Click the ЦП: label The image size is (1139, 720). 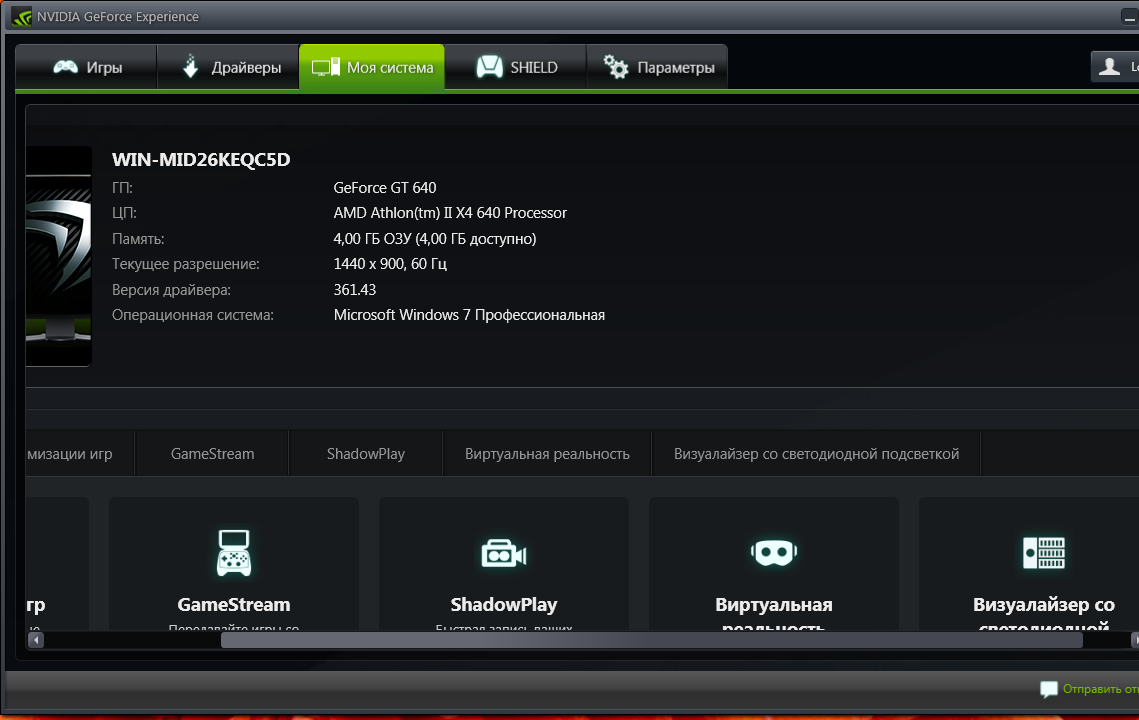(x=124, y=213)
